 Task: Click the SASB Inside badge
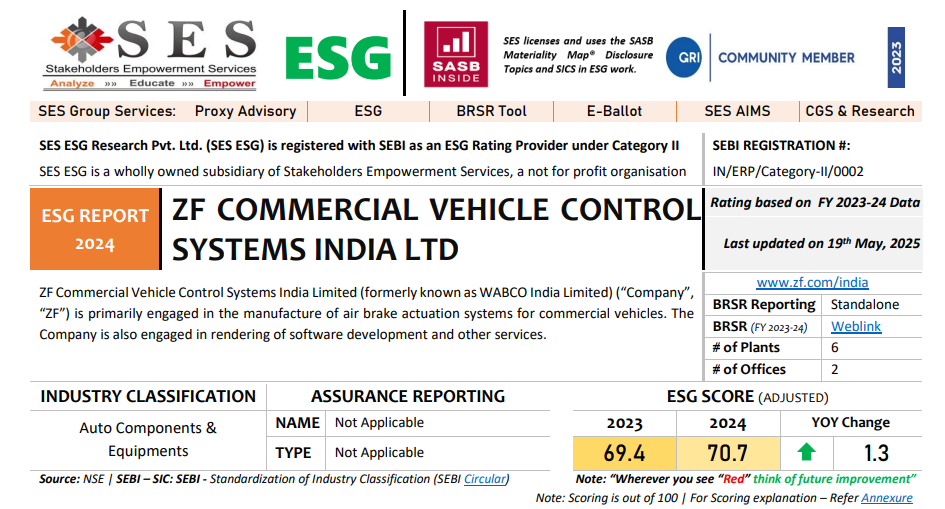pyautogui.click(x=456, y=54)
